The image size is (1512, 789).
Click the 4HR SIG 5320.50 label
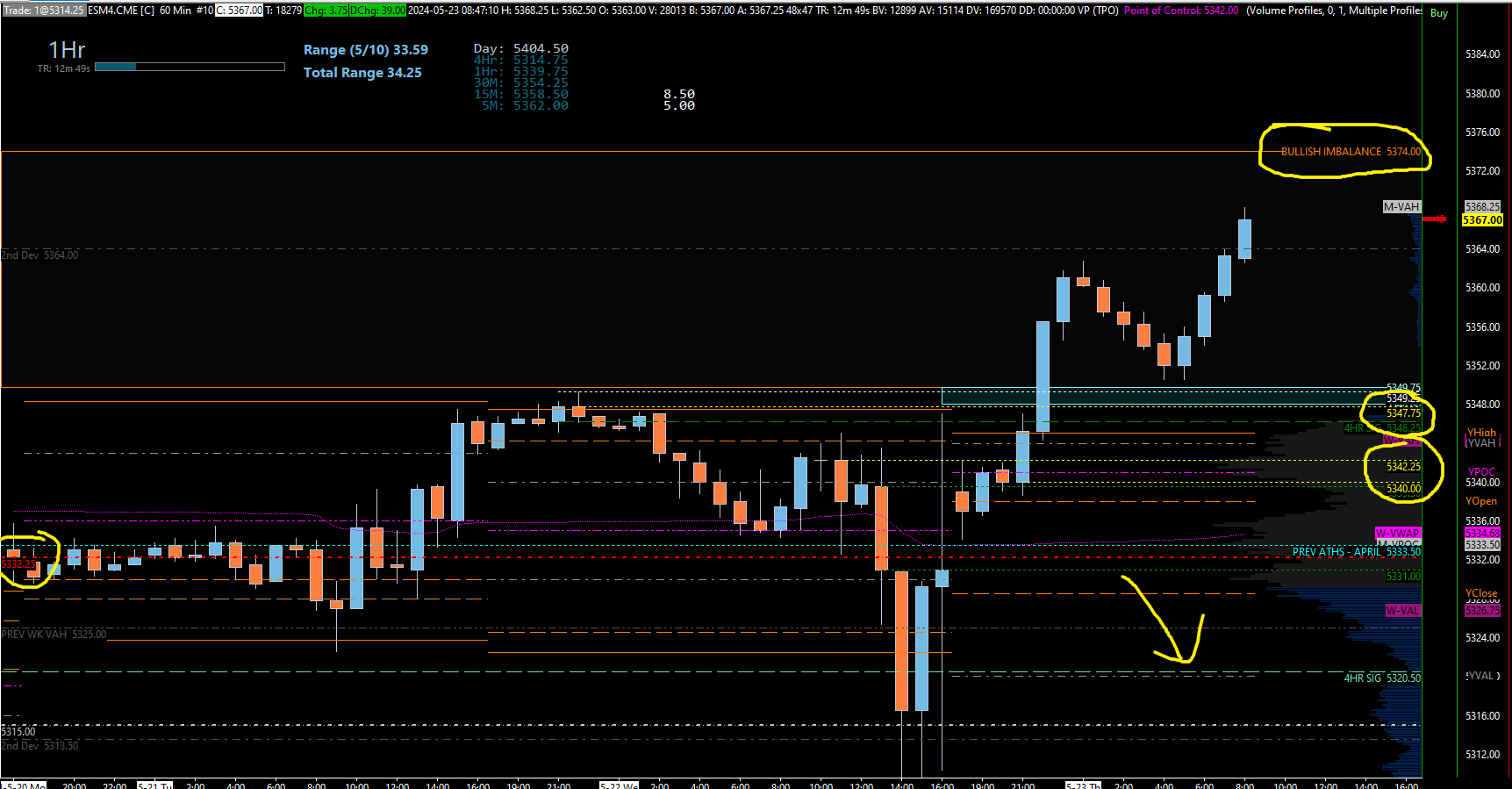coord(1382,678)
